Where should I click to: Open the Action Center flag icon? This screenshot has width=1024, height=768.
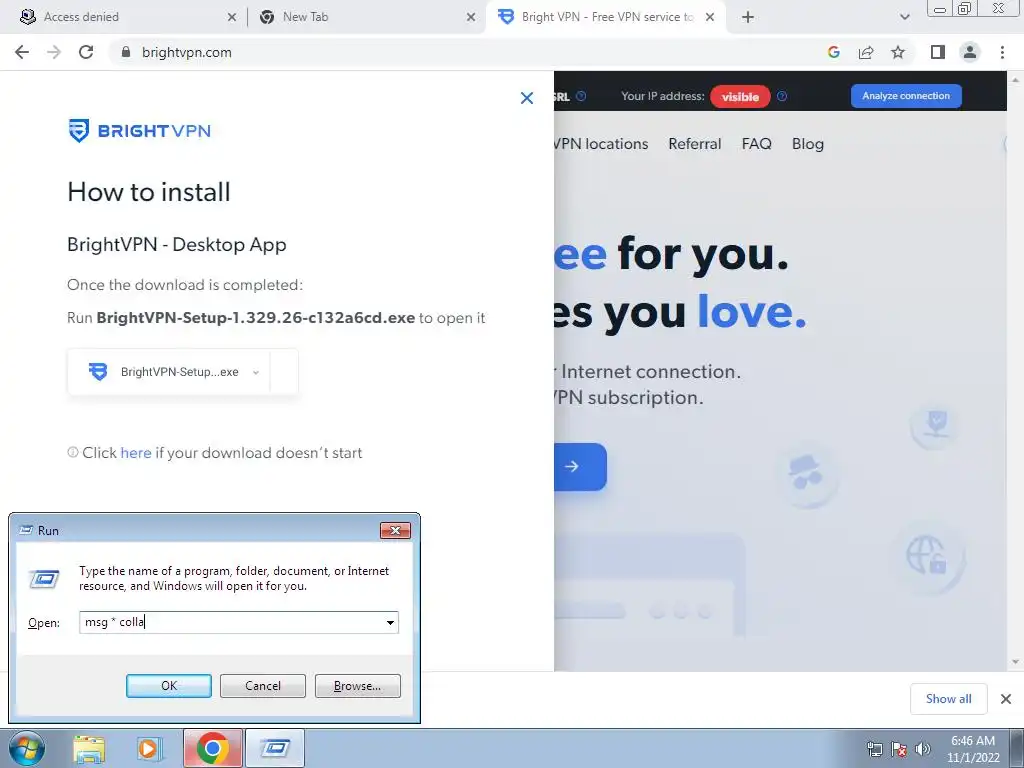click(899, 749)
